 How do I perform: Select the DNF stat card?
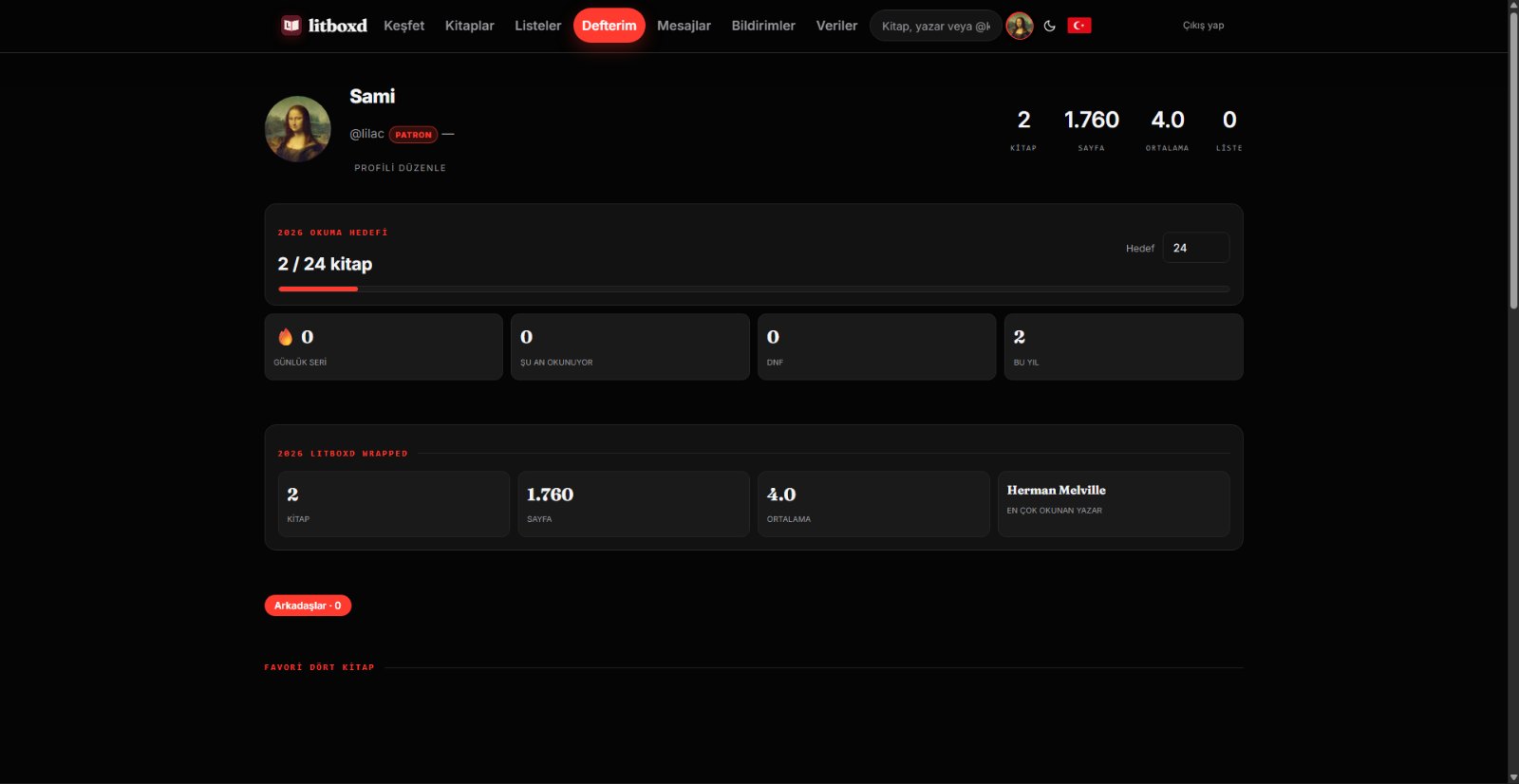(x=876, y=347)
